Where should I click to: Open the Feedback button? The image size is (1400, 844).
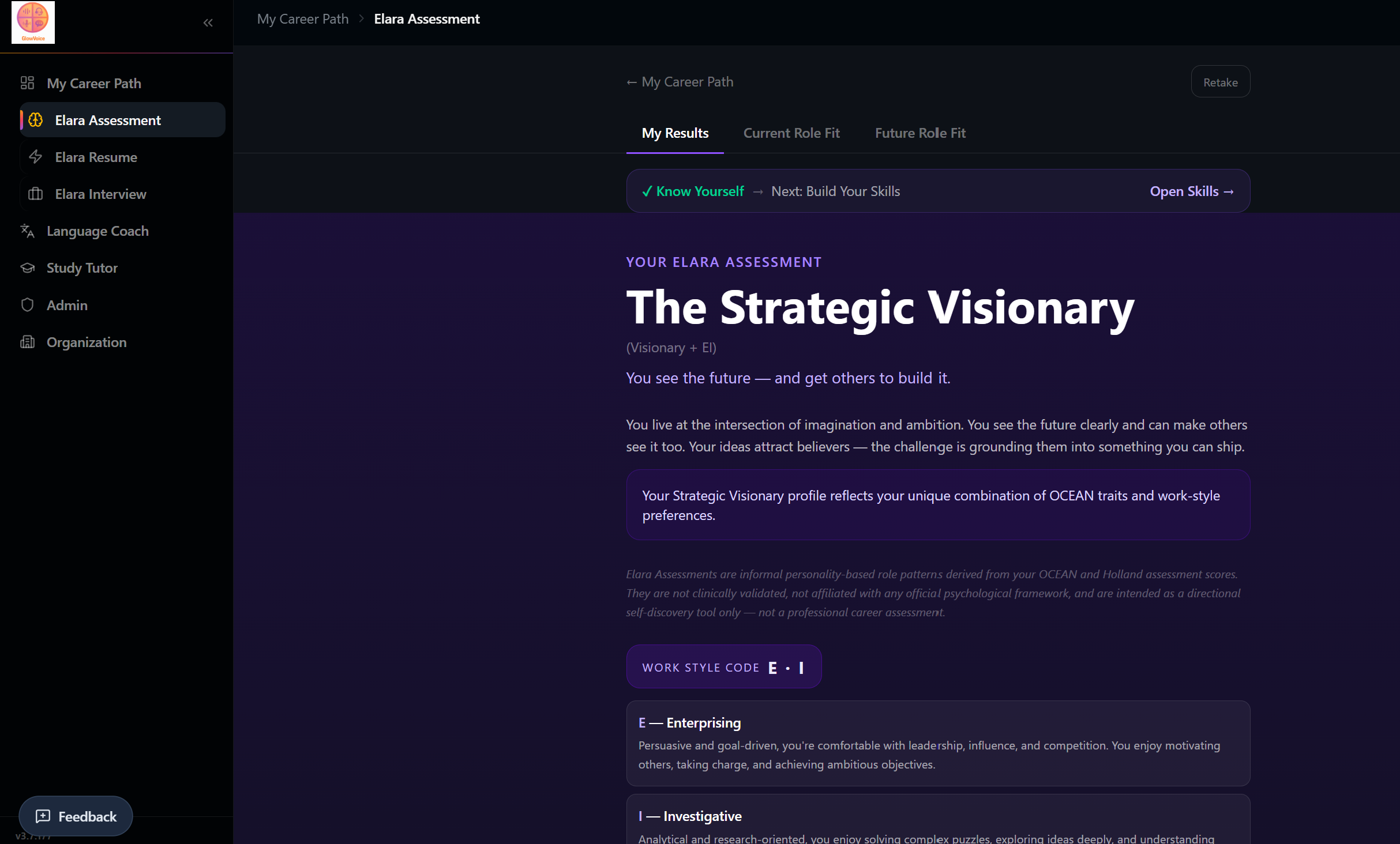tap(76, 816)
